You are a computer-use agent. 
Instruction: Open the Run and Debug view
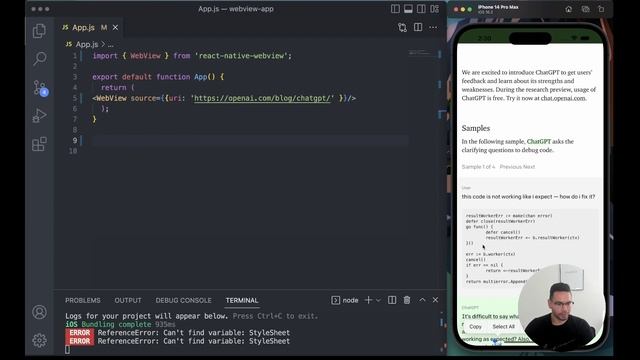click(39, 116)
